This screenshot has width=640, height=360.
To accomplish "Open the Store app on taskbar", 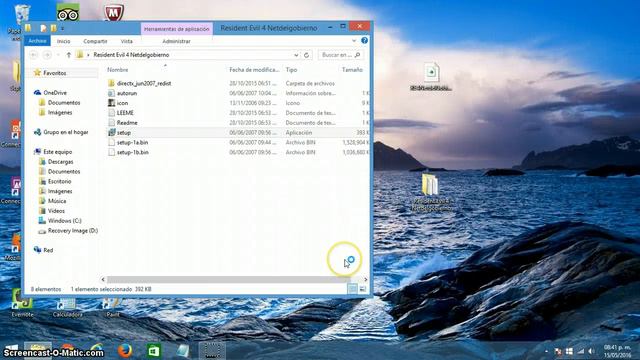I will [154, 351].
